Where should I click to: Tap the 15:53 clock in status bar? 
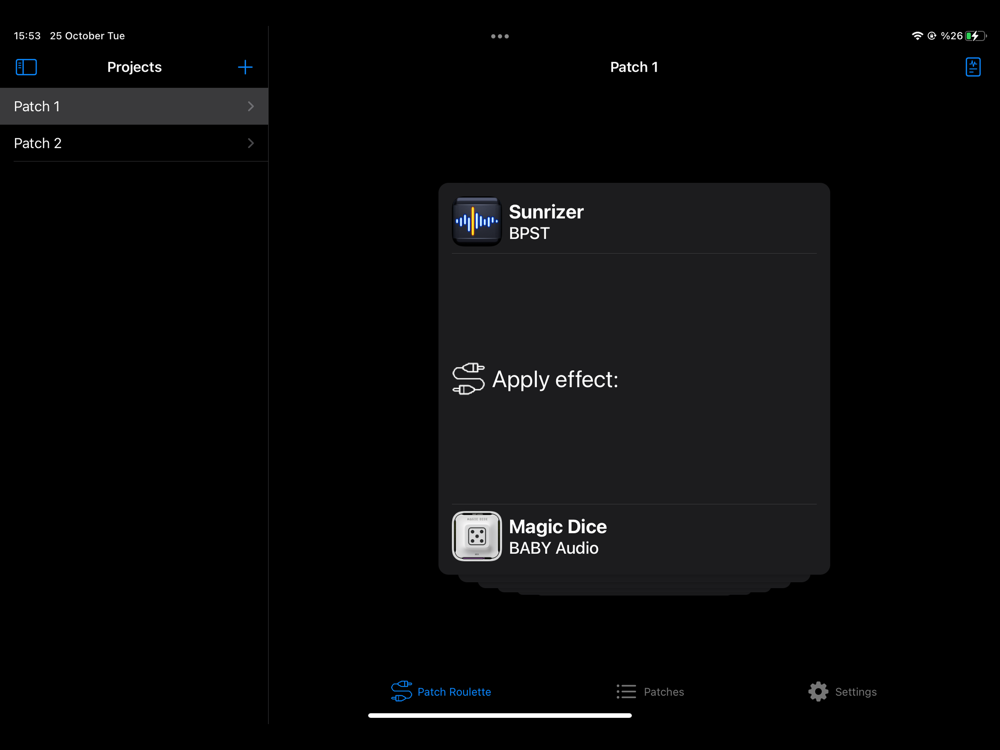coord(27,36)
